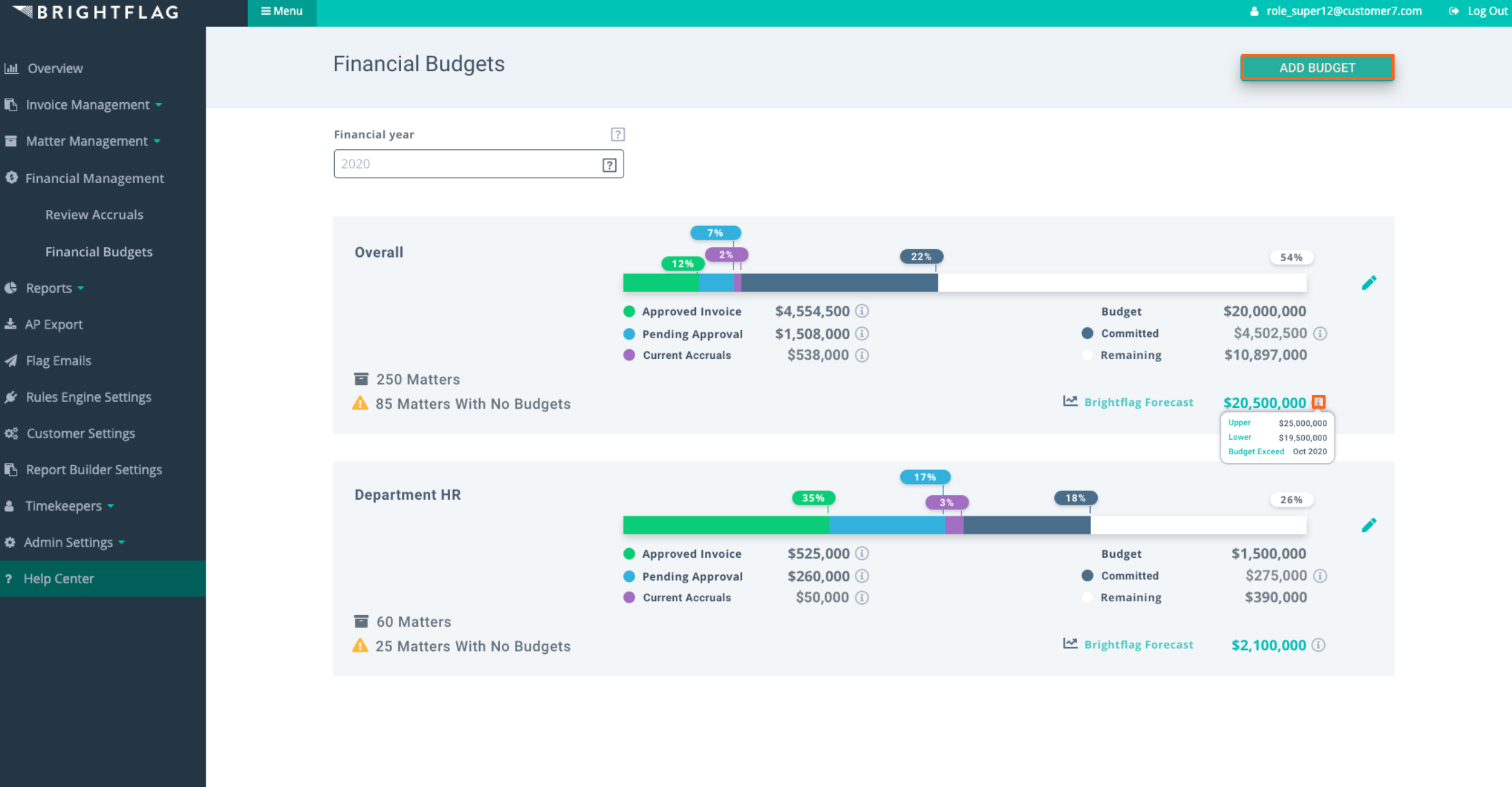Click the Rules Engine Settings wrench icon
Viewport: 1512px width, 787px height.
[12, 397]
